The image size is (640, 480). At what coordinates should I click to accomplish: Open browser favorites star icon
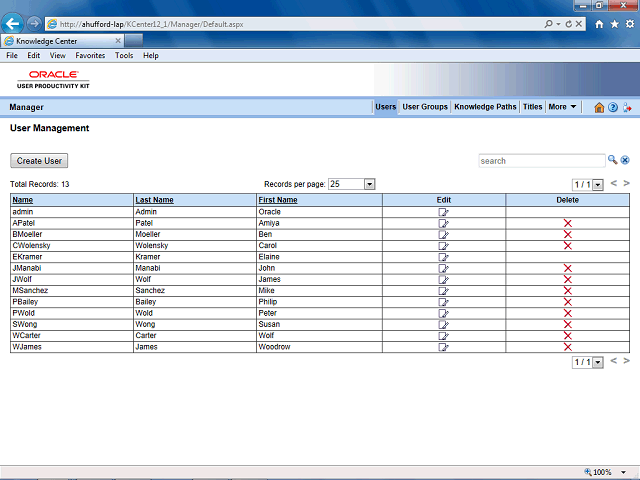click(x=614, y=24)
